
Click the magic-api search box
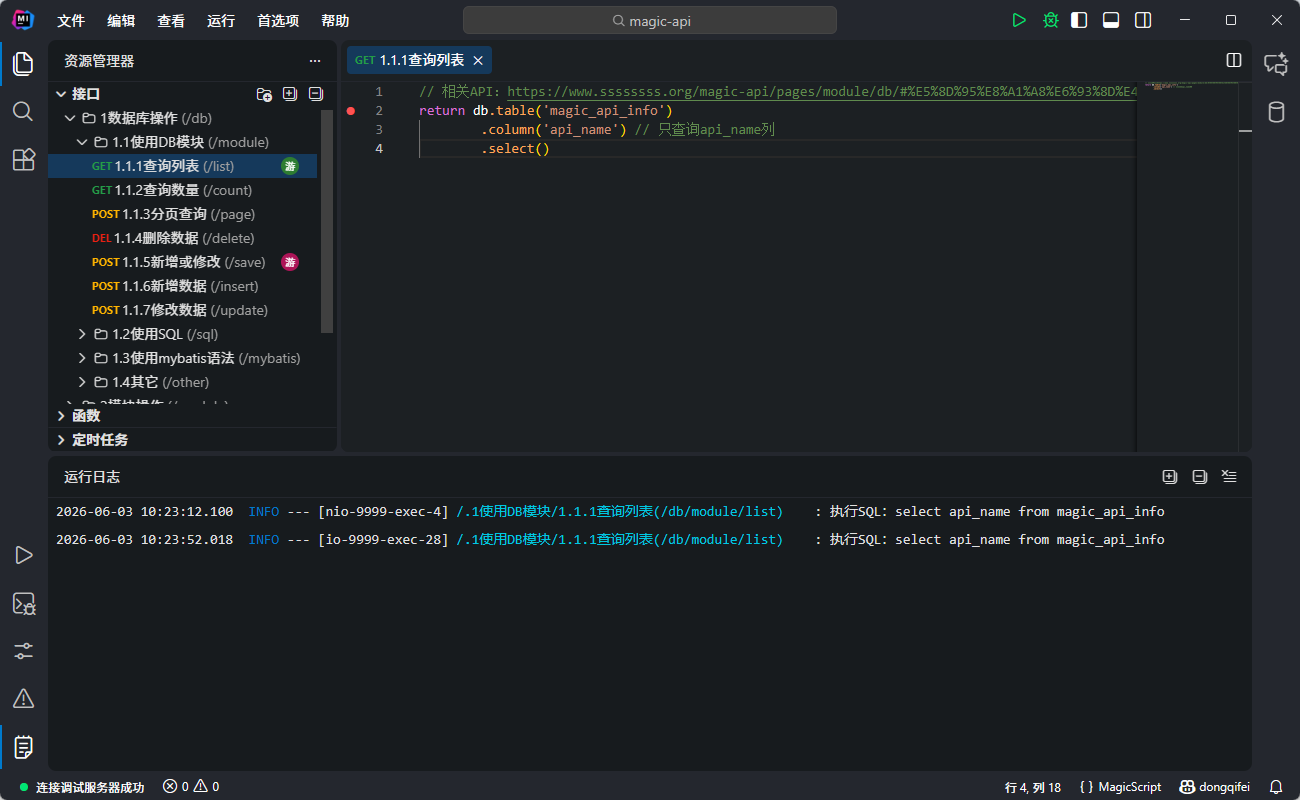point(650,20)
